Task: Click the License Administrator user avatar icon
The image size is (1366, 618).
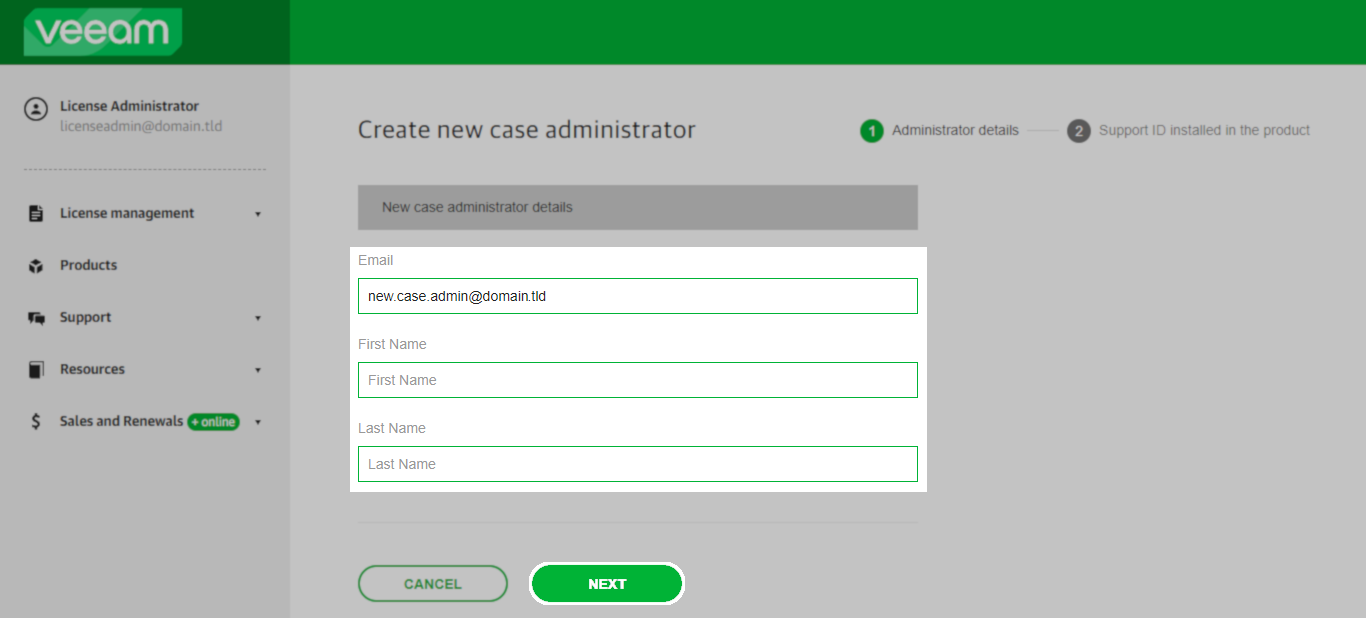Action: pos(36,108)
